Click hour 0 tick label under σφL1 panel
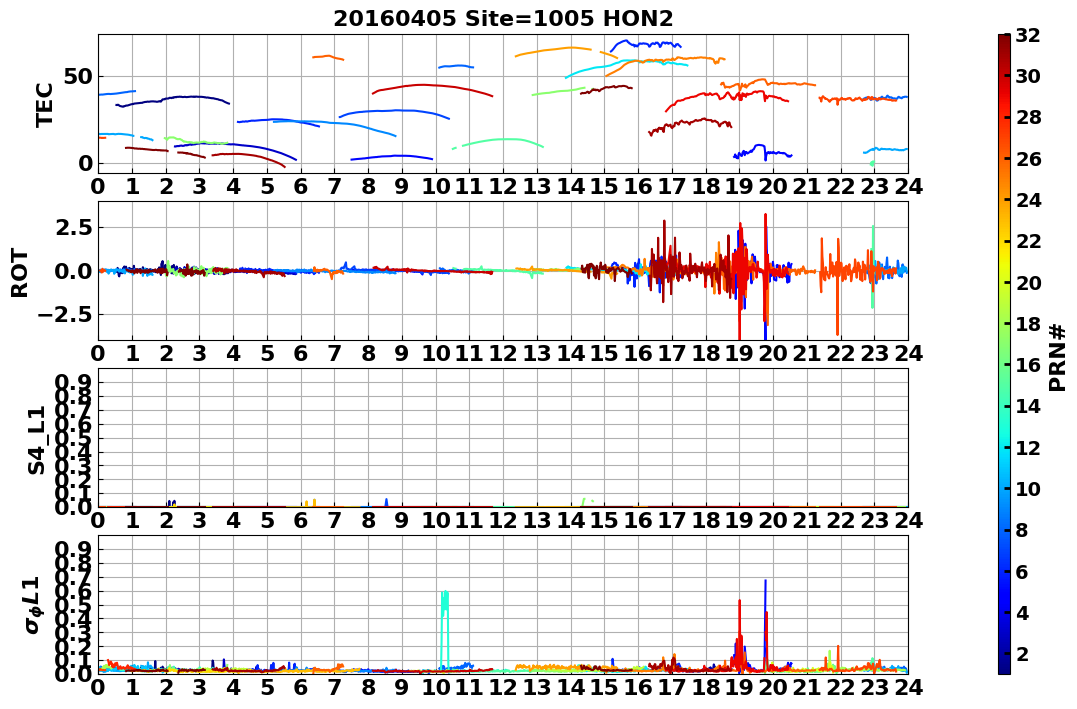1077x709 pixels. [x=98, y=687]
